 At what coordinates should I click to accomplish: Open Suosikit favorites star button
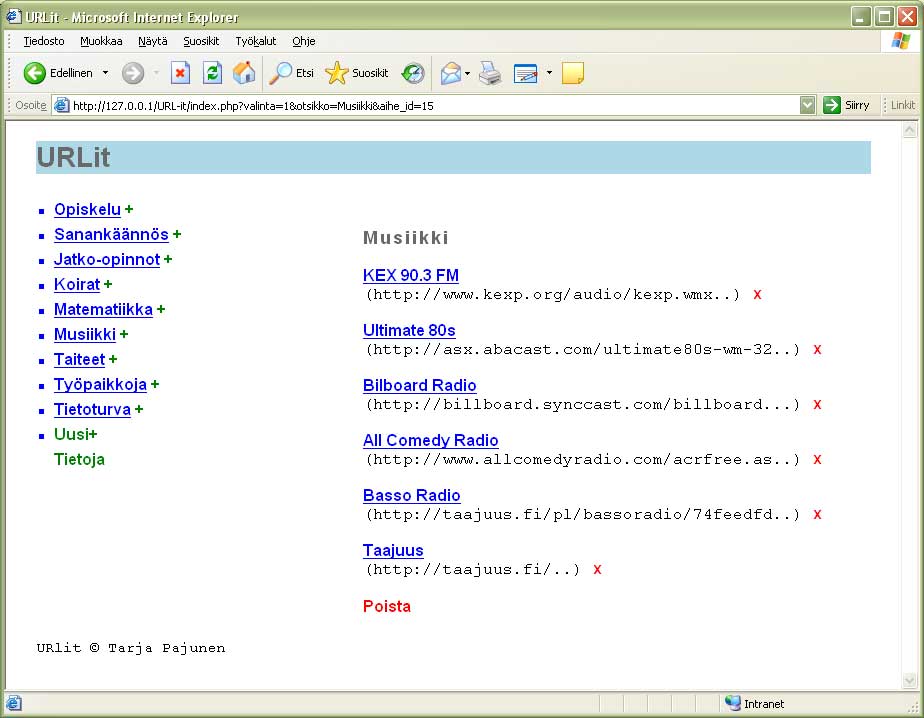(357, 73)
